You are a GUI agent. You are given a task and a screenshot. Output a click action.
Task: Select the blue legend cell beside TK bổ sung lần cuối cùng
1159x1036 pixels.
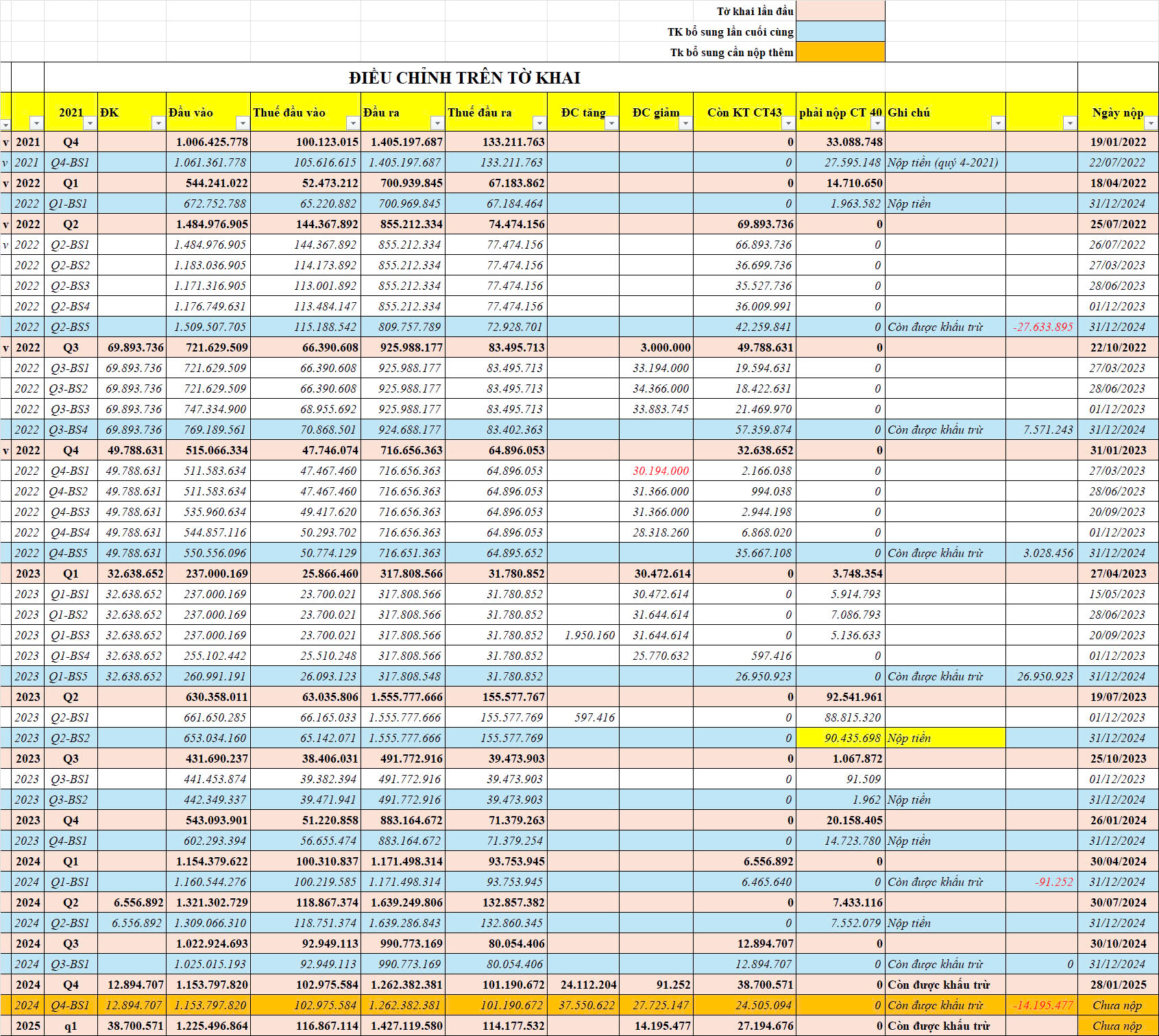click(x=840, y=32)
